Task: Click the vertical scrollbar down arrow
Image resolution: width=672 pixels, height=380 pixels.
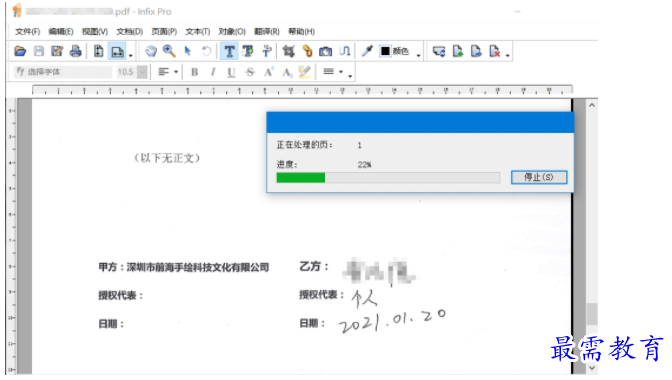Action: (592, 368)
